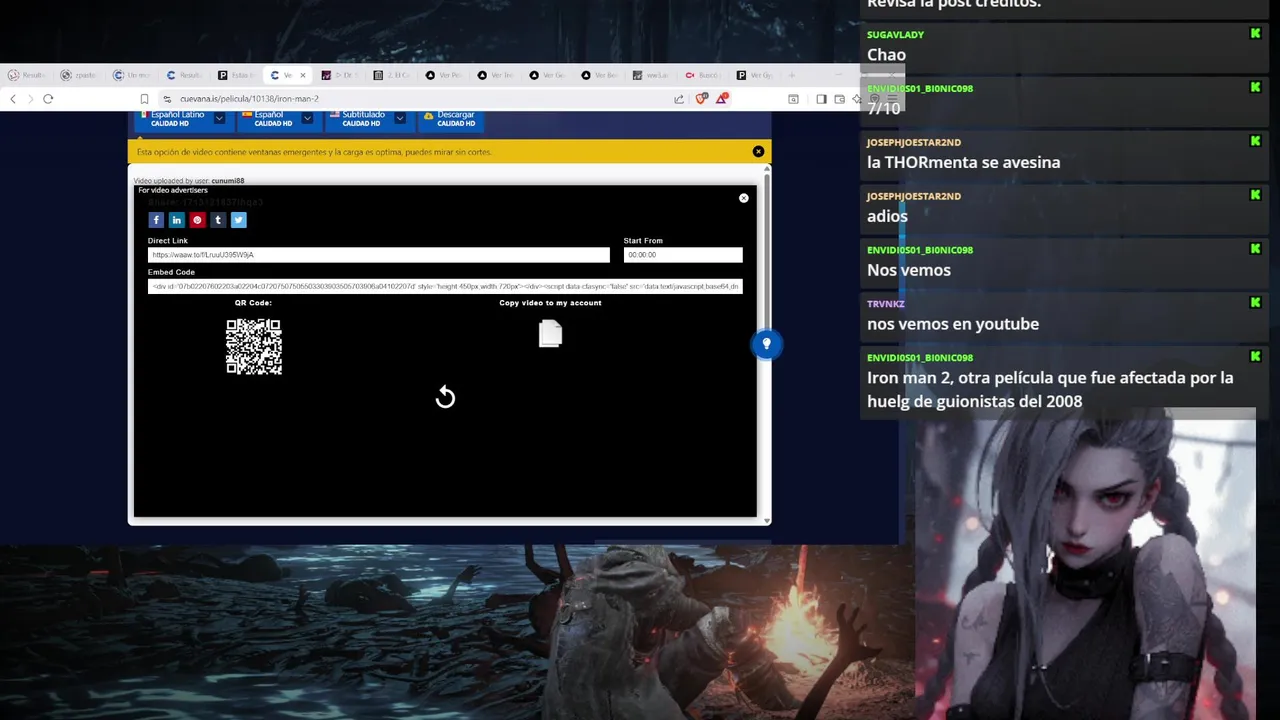Click the K badge on 'la THORmenta' message

[1255, 141]
